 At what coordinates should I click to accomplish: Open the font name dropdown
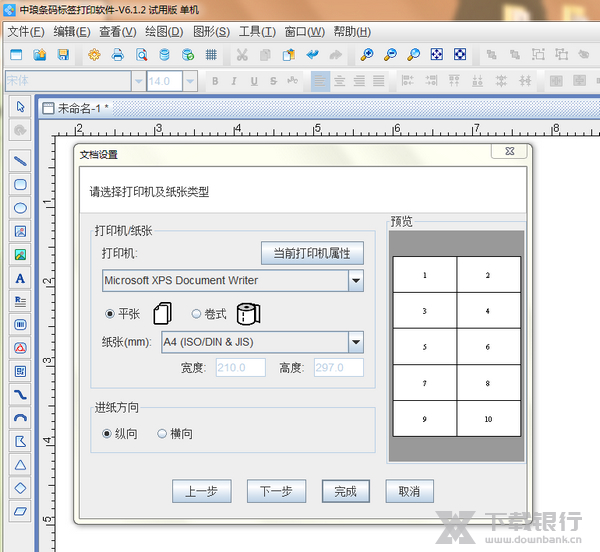[139, 81]
